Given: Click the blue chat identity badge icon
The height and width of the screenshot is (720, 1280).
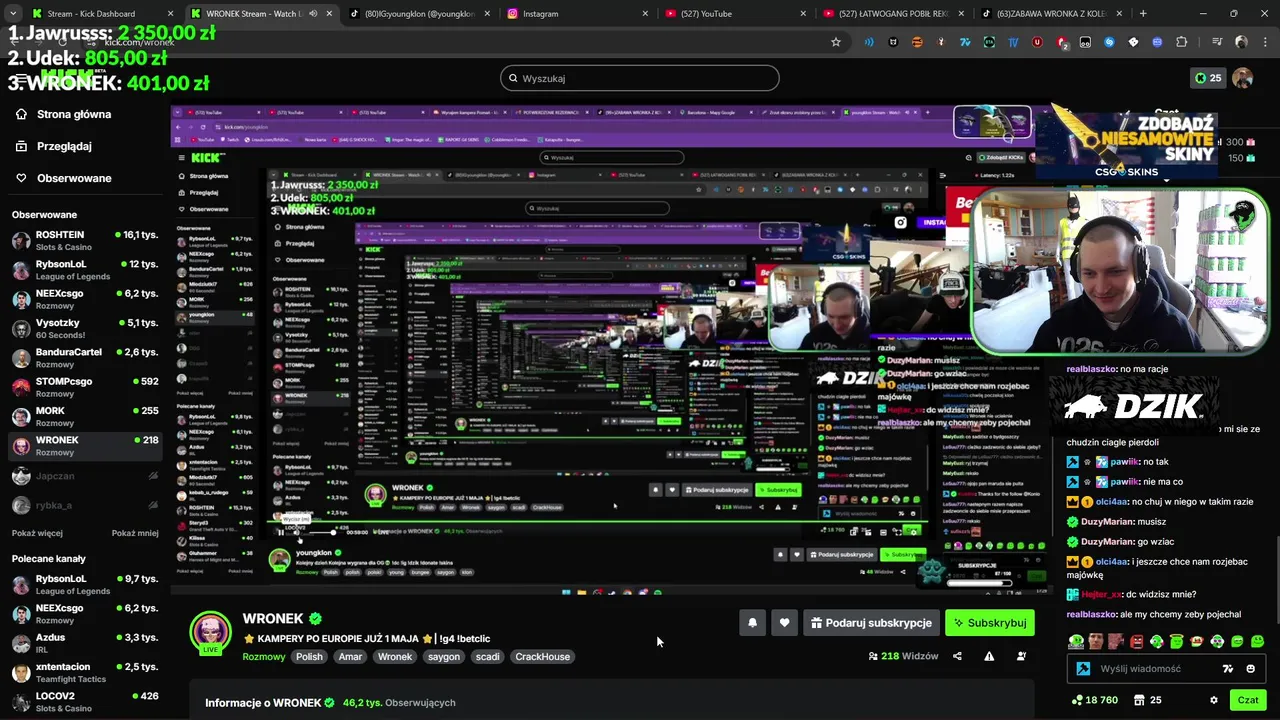Looking at the screenshot, I should pyautogui.click(x=1083, y=669).
